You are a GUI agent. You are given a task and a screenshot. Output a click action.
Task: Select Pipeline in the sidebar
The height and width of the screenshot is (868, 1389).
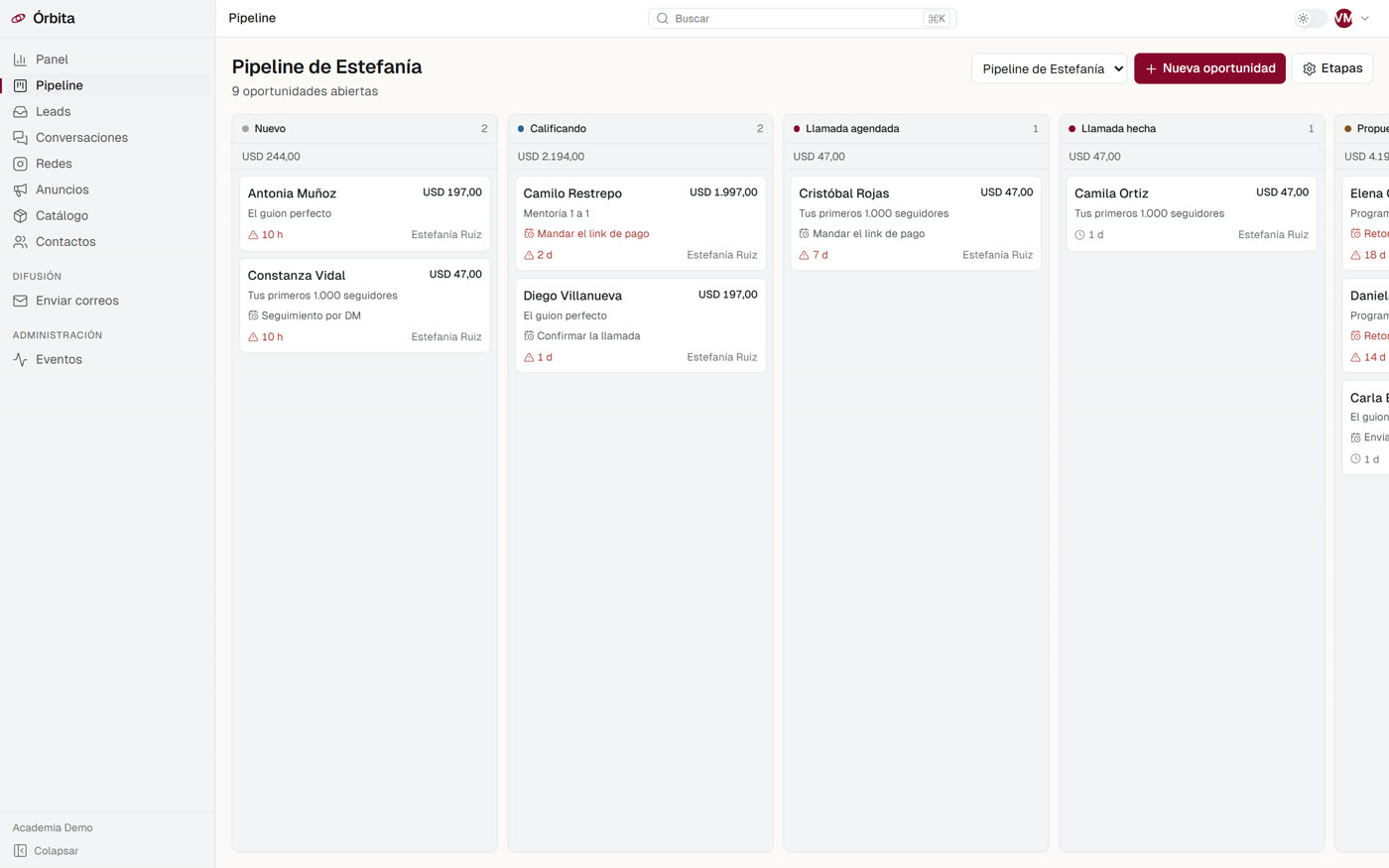point(107,85)
